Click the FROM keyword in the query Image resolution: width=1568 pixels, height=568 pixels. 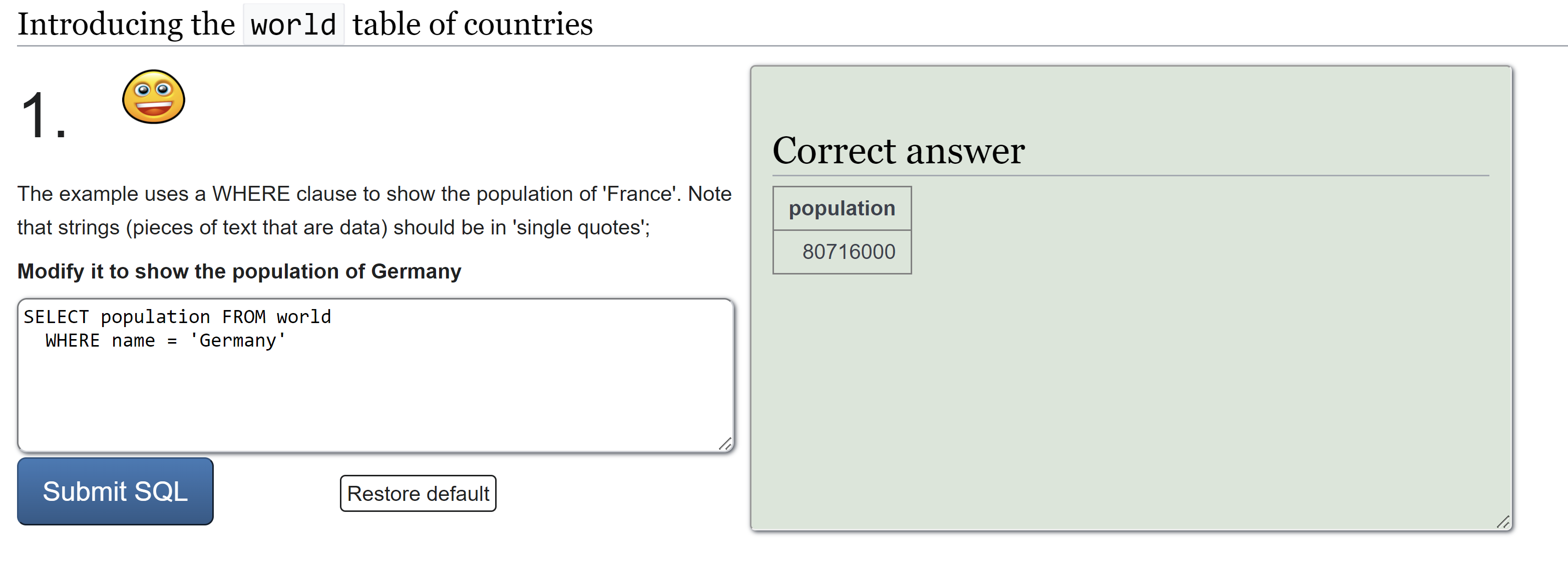click(x=243, y=317)
